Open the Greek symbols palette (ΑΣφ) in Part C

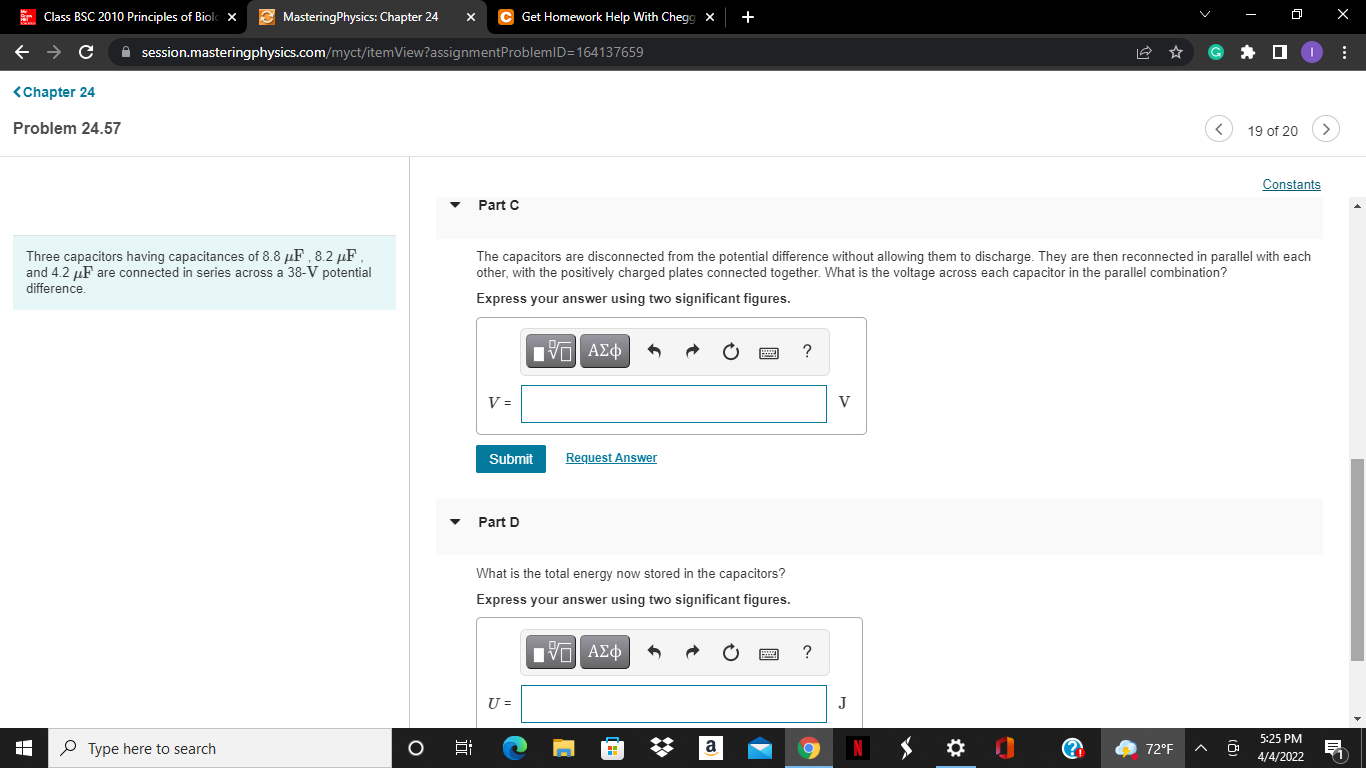coord(604,351)
